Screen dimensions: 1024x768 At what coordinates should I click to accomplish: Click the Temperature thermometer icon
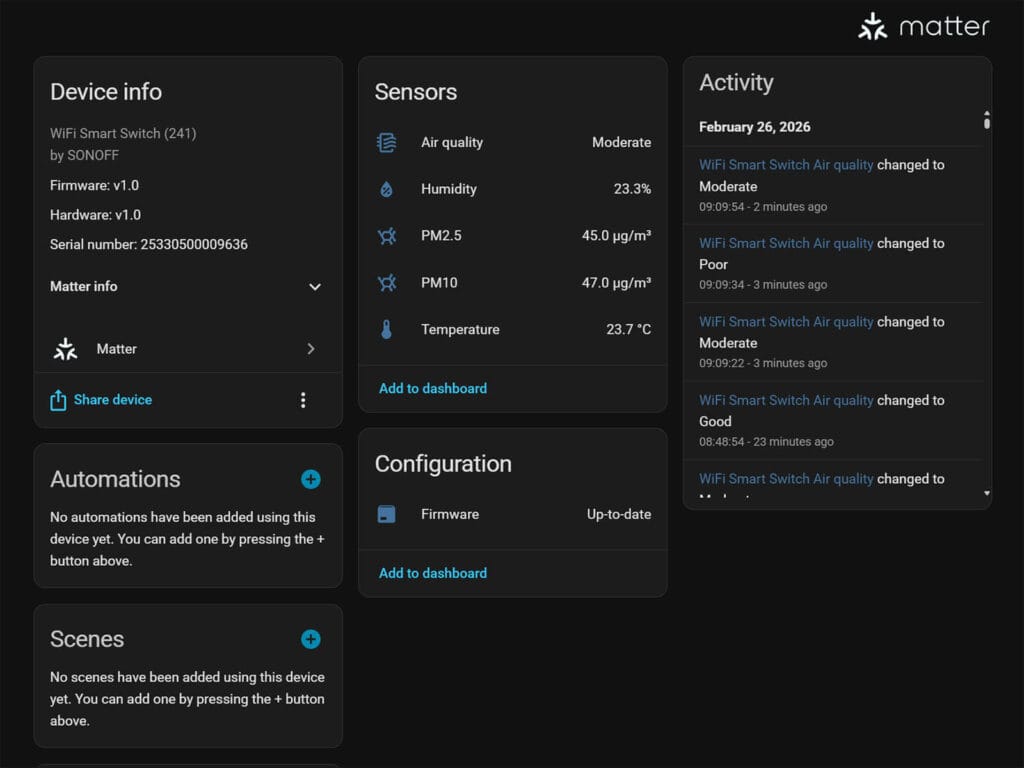click(386, 329)
